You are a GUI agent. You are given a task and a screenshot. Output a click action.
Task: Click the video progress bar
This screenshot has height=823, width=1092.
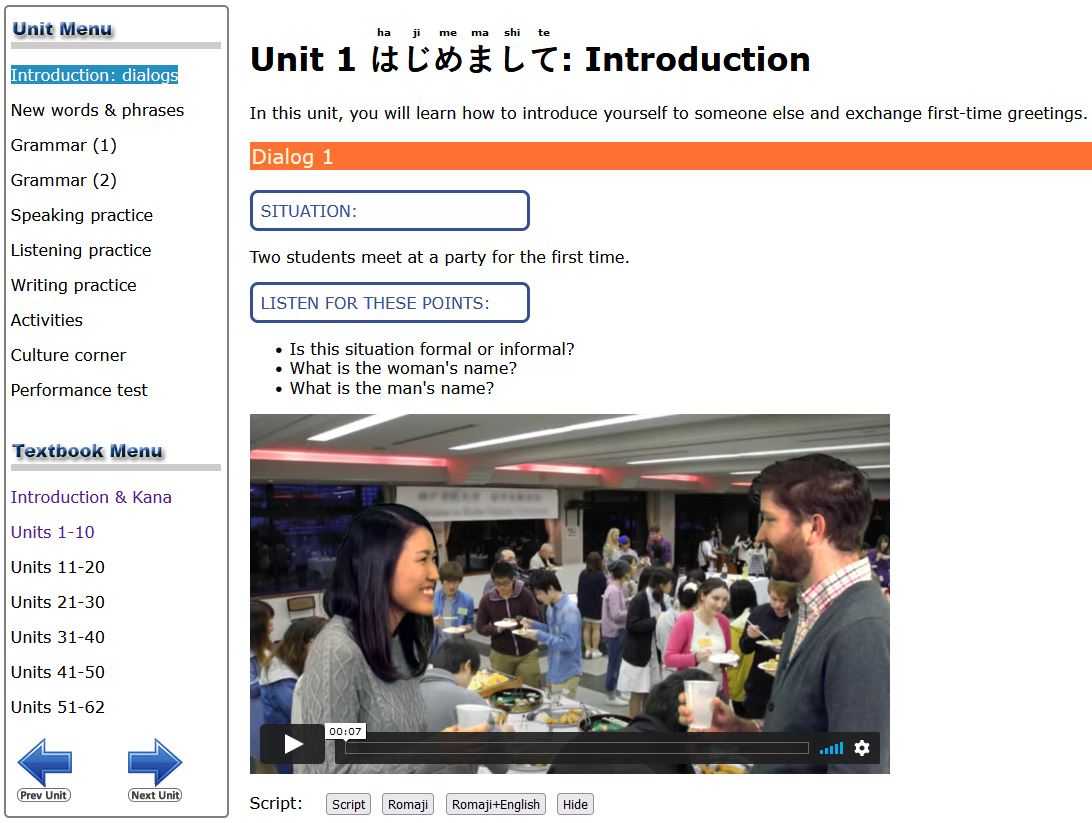[x=576, y=748]
